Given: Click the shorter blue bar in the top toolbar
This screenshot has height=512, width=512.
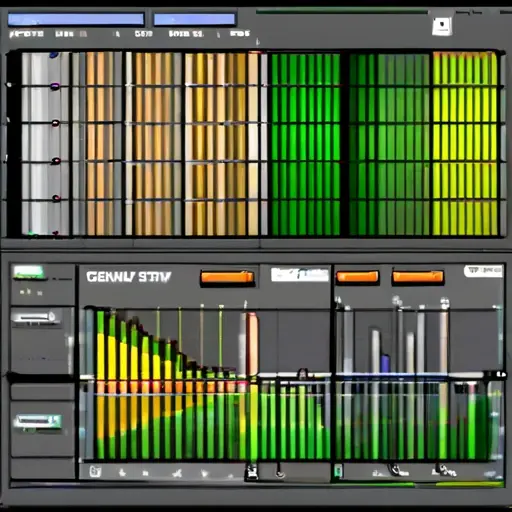Looking at the screenshot, I should (194, 19).
